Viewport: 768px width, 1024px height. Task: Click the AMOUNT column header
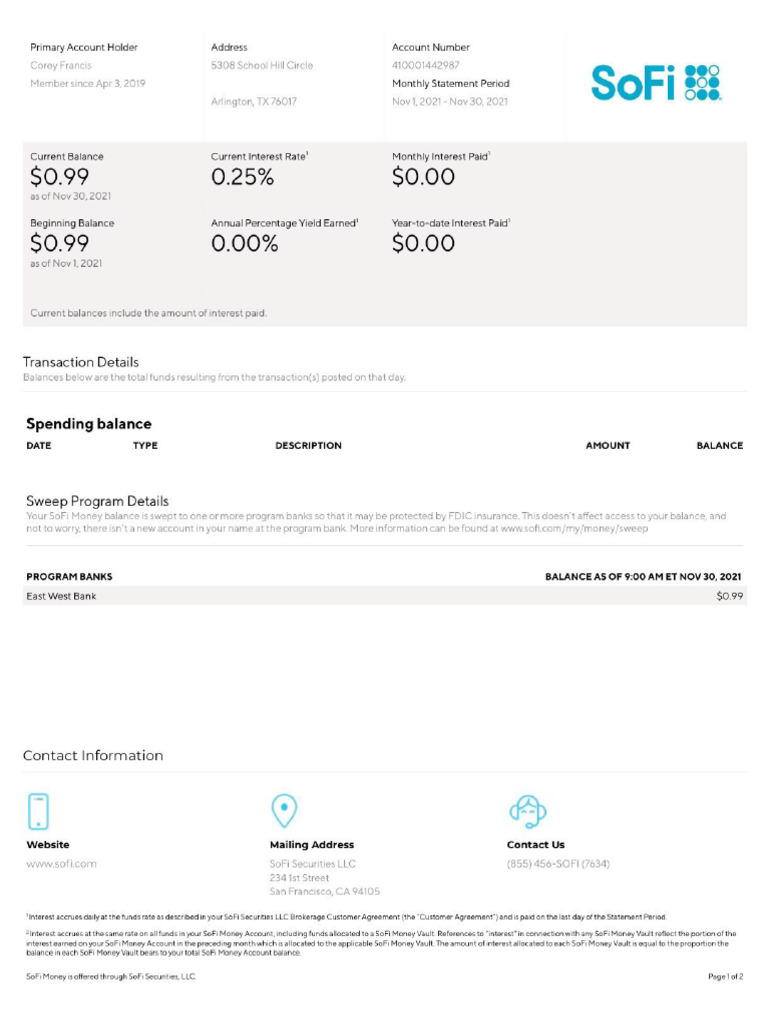click(608, 446)
